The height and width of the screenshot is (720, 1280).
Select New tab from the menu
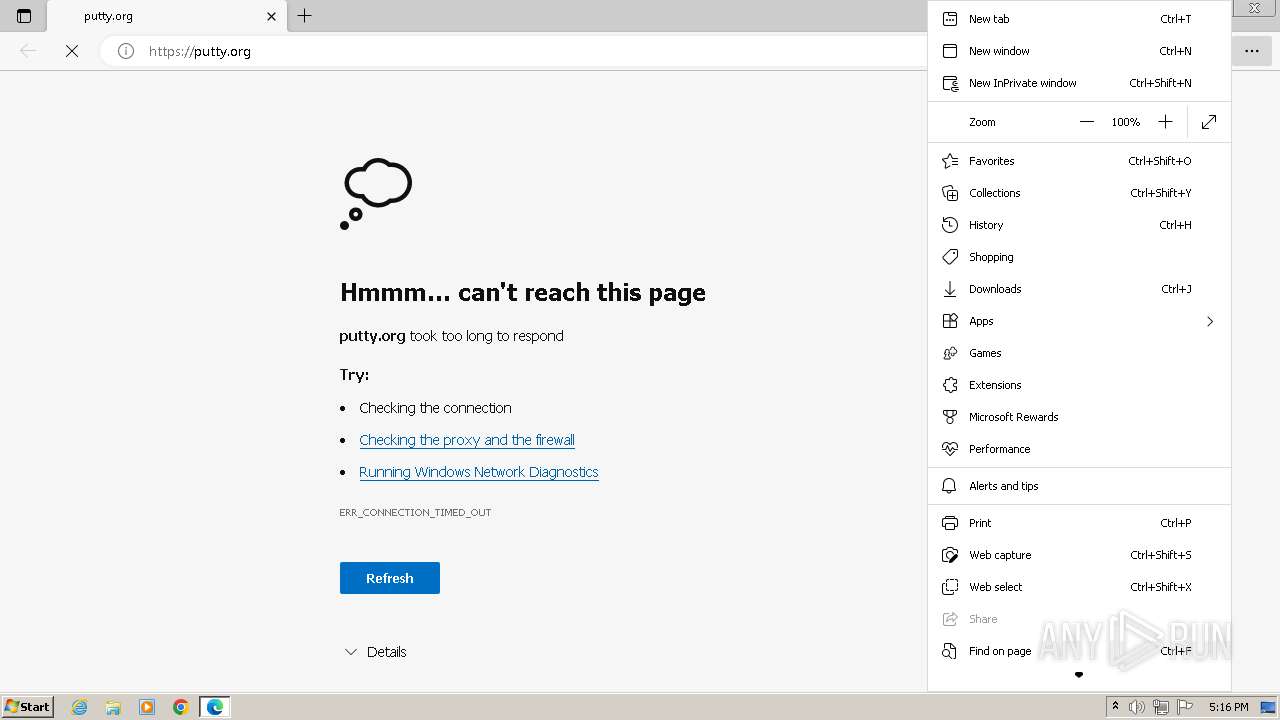point(1079,19)
